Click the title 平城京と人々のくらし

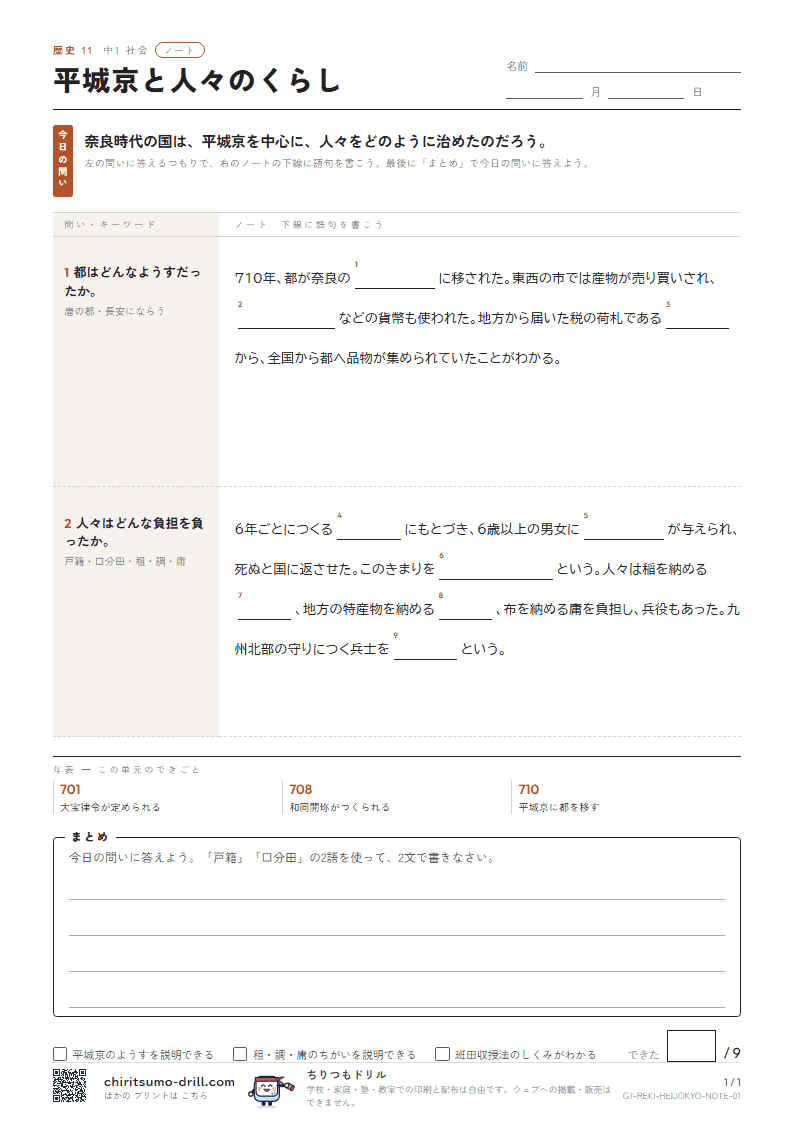pos(197,80)
